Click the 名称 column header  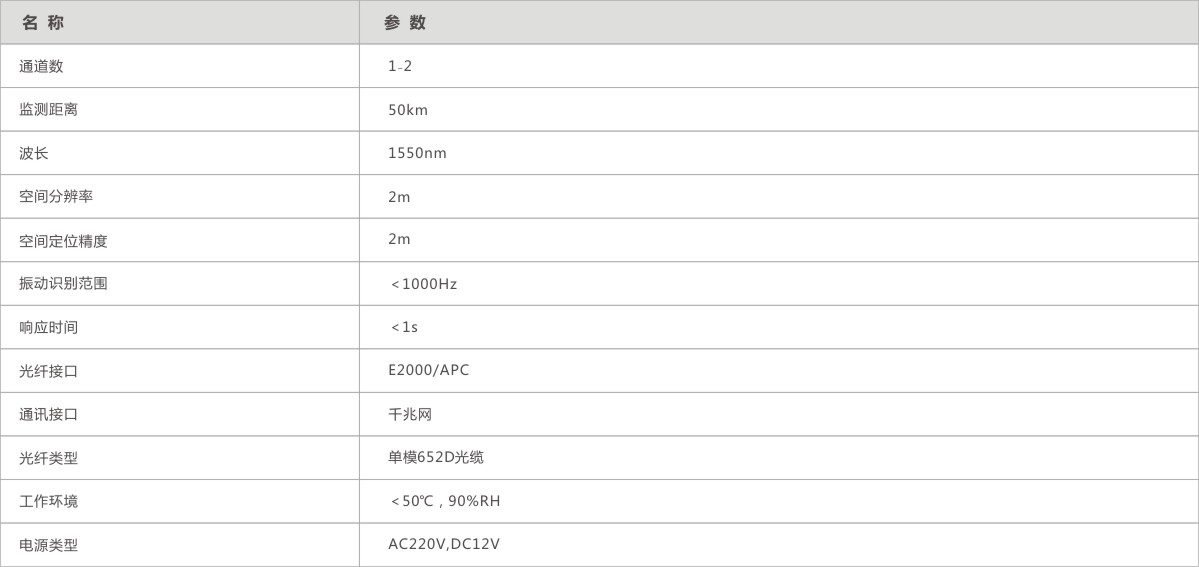(43, 22)
